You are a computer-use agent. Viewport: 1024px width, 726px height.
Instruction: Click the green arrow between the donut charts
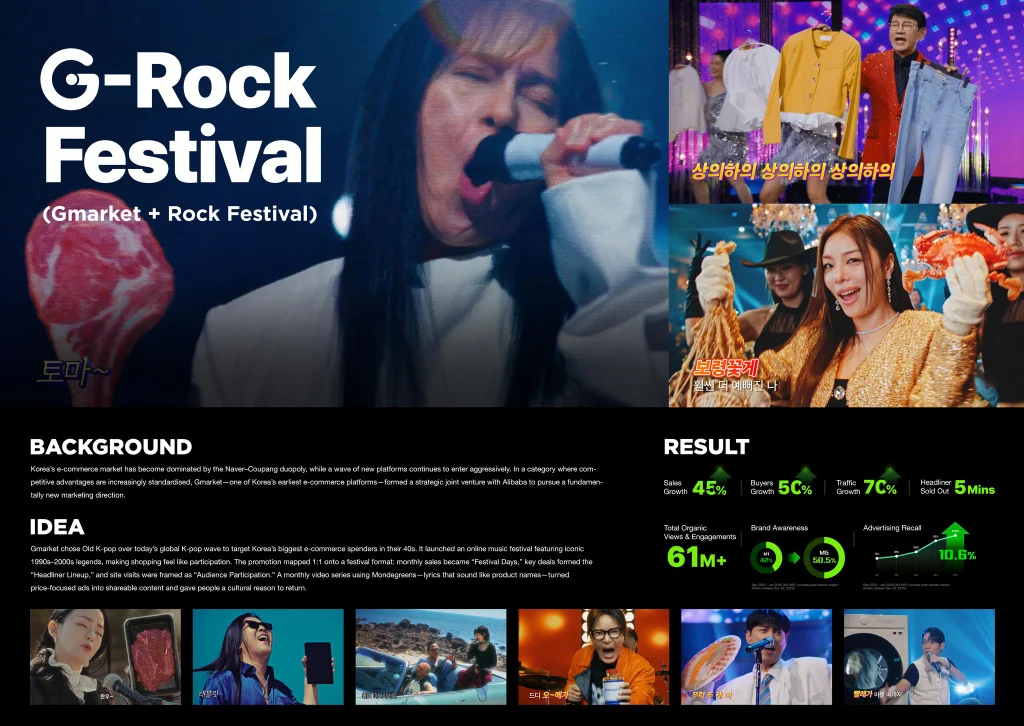point(793,558)
